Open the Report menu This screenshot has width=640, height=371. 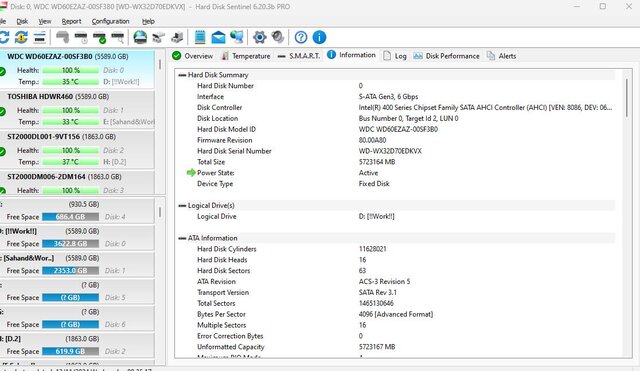pos(71,21)
